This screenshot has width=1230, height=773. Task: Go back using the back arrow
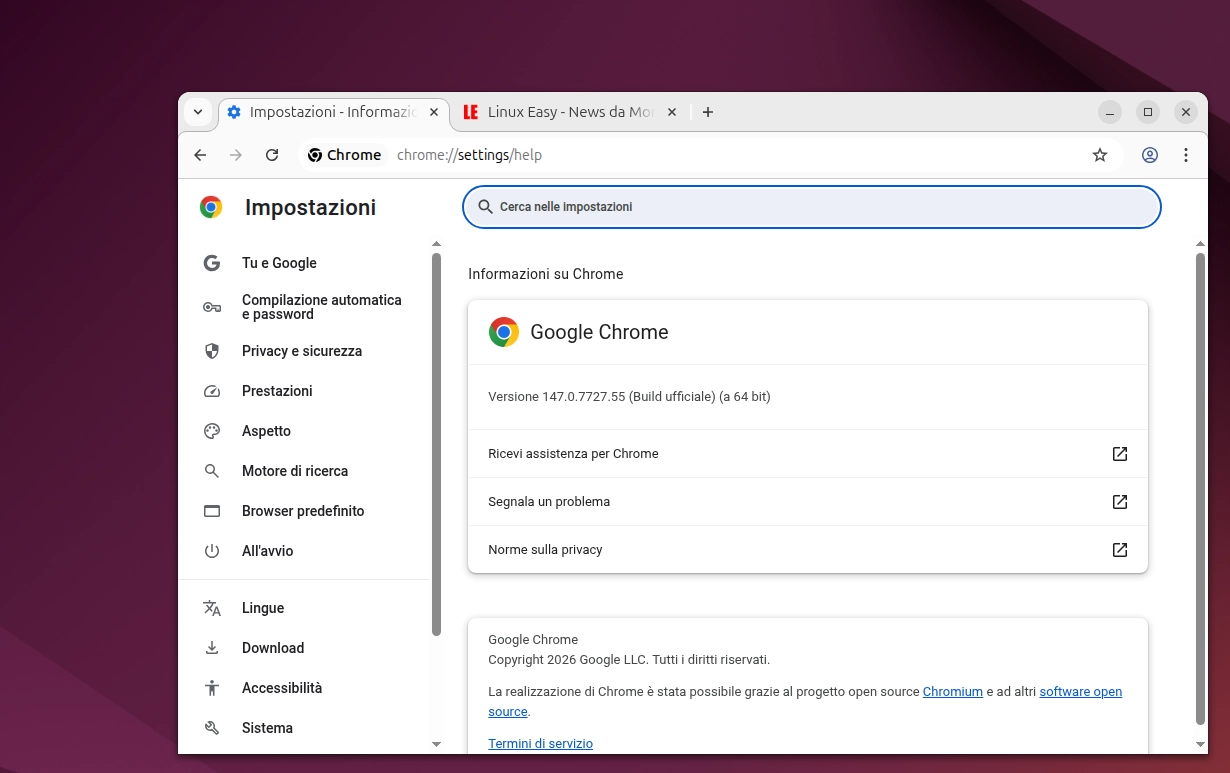point(200,155)
